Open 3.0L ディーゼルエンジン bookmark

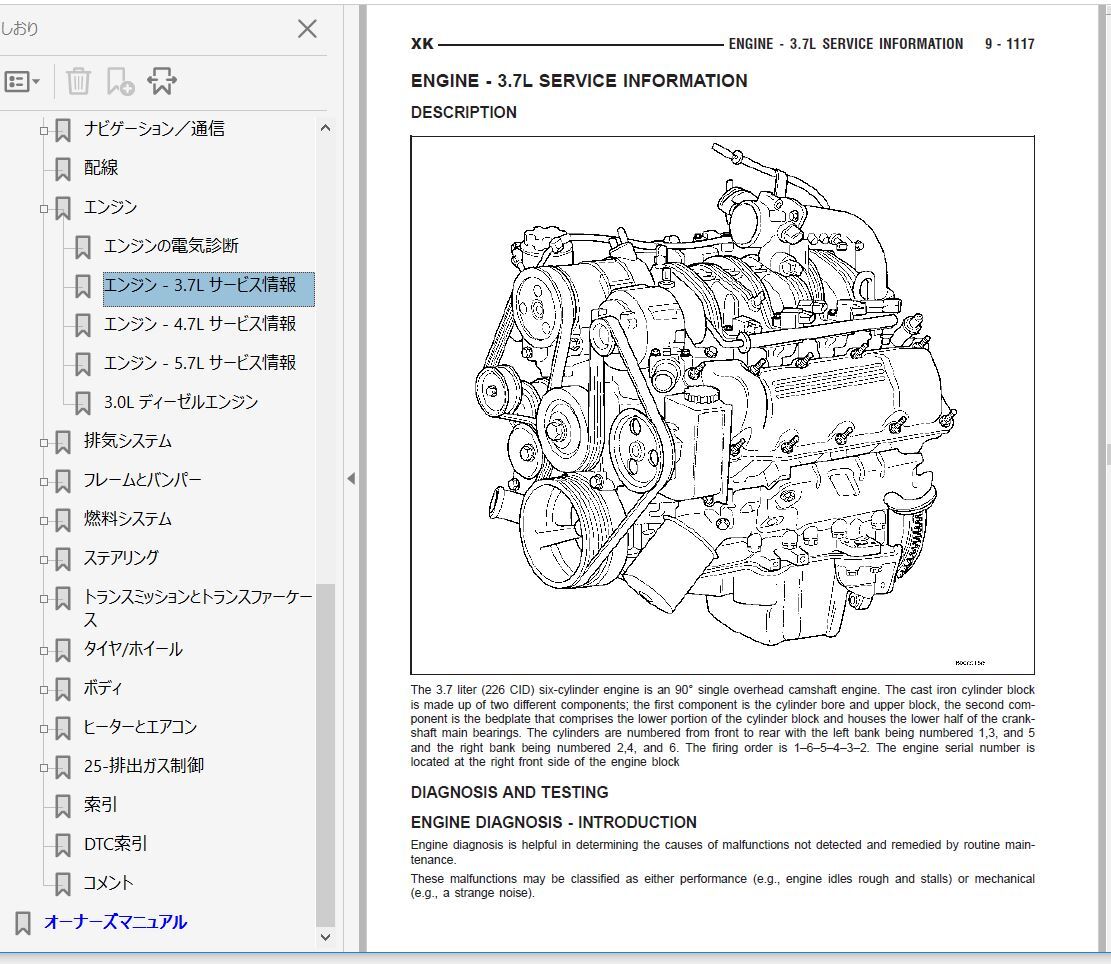(181, 402)
